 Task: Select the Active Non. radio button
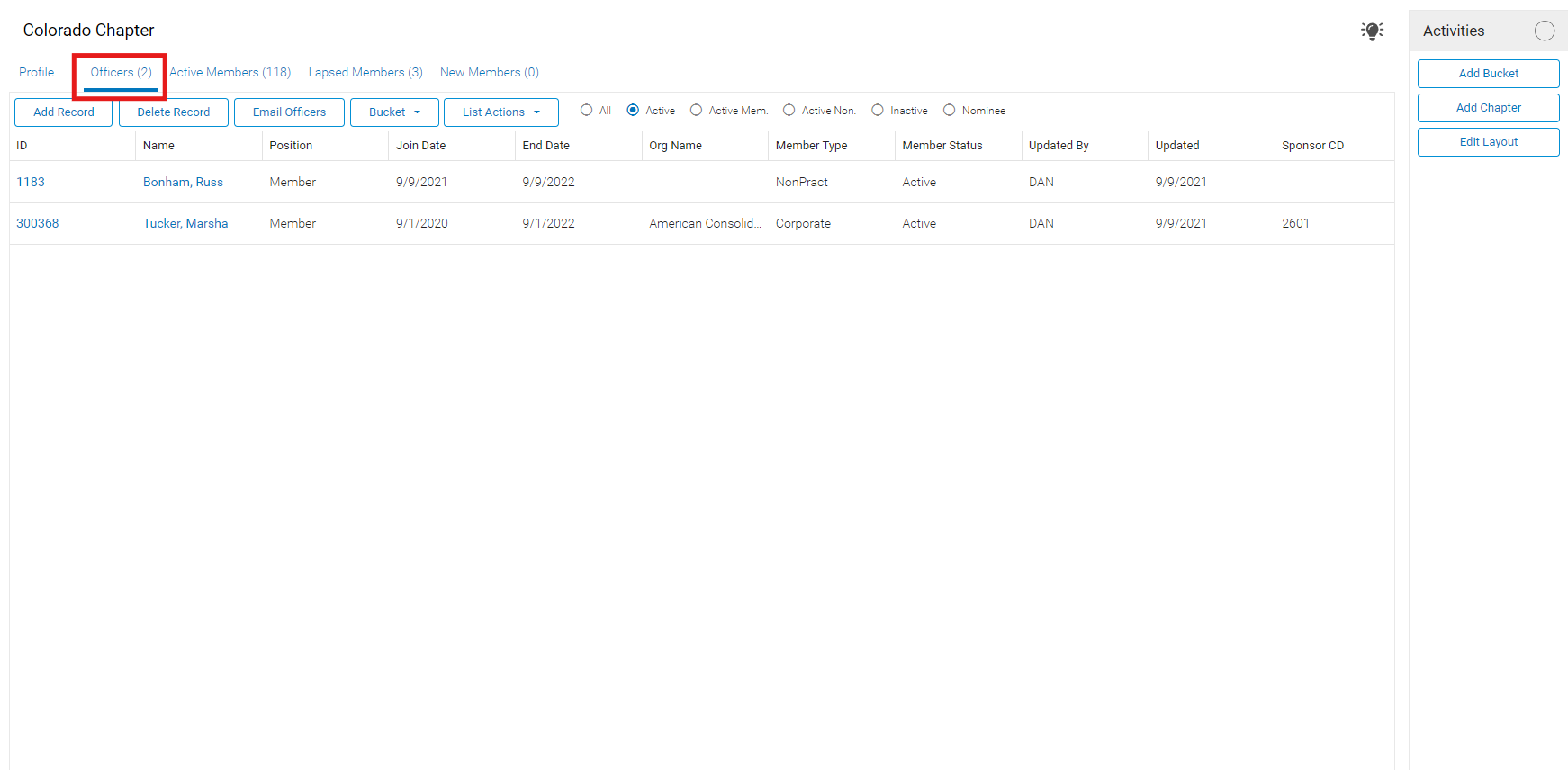coord(789,111)
